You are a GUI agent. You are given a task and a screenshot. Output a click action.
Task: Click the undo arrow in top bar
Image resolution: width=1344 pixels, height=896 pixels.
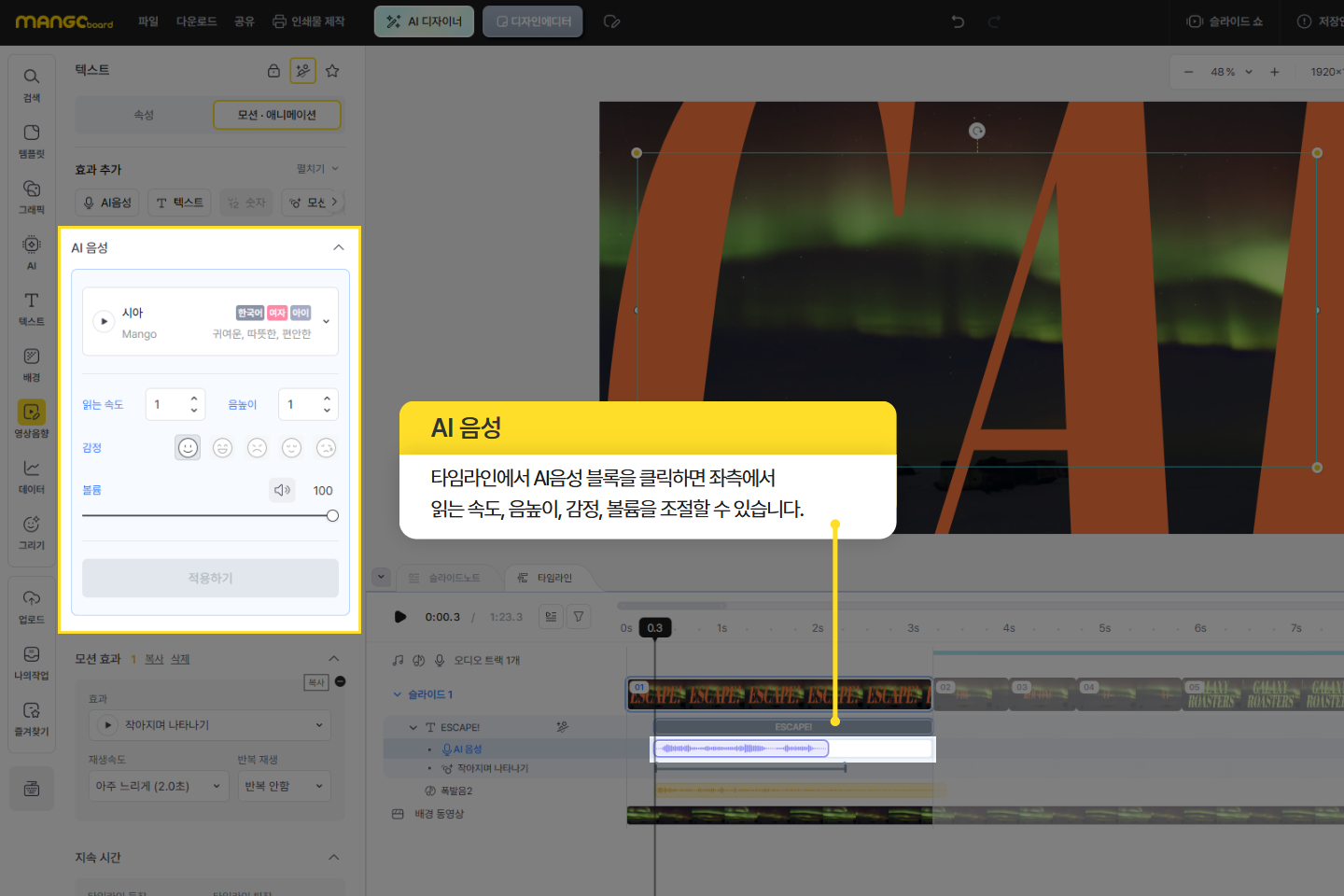[958, 21]
